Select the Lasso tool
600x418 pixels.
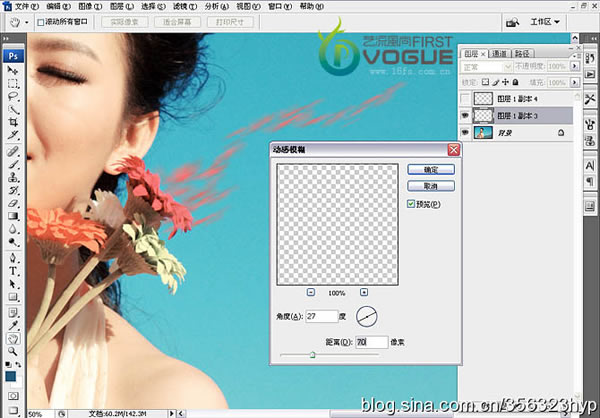coord(13,96)
